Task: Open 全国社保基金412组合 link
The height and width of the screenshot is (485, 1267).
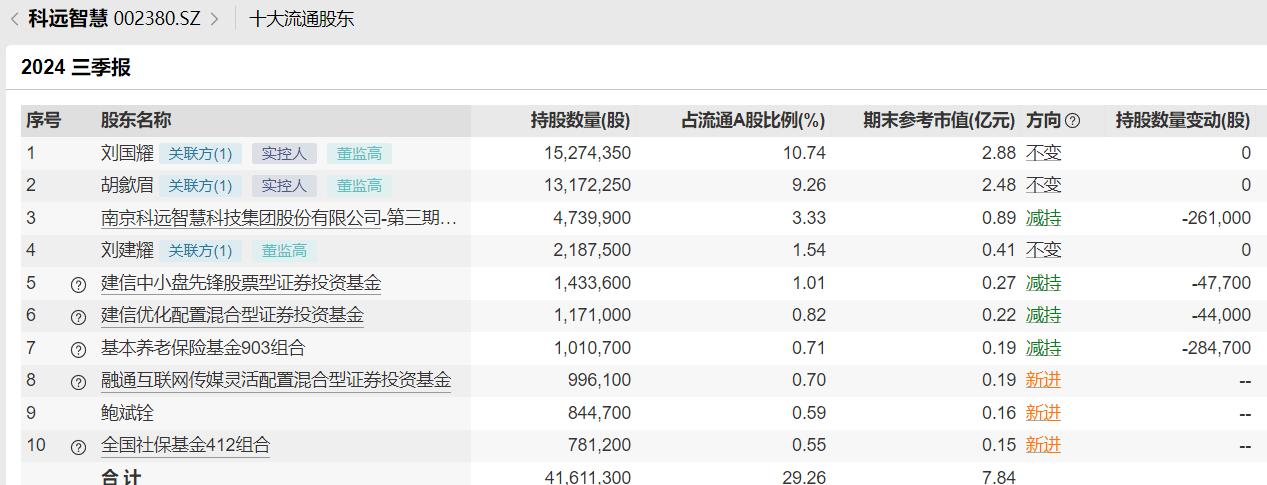Action: click(x=186, y=445)
